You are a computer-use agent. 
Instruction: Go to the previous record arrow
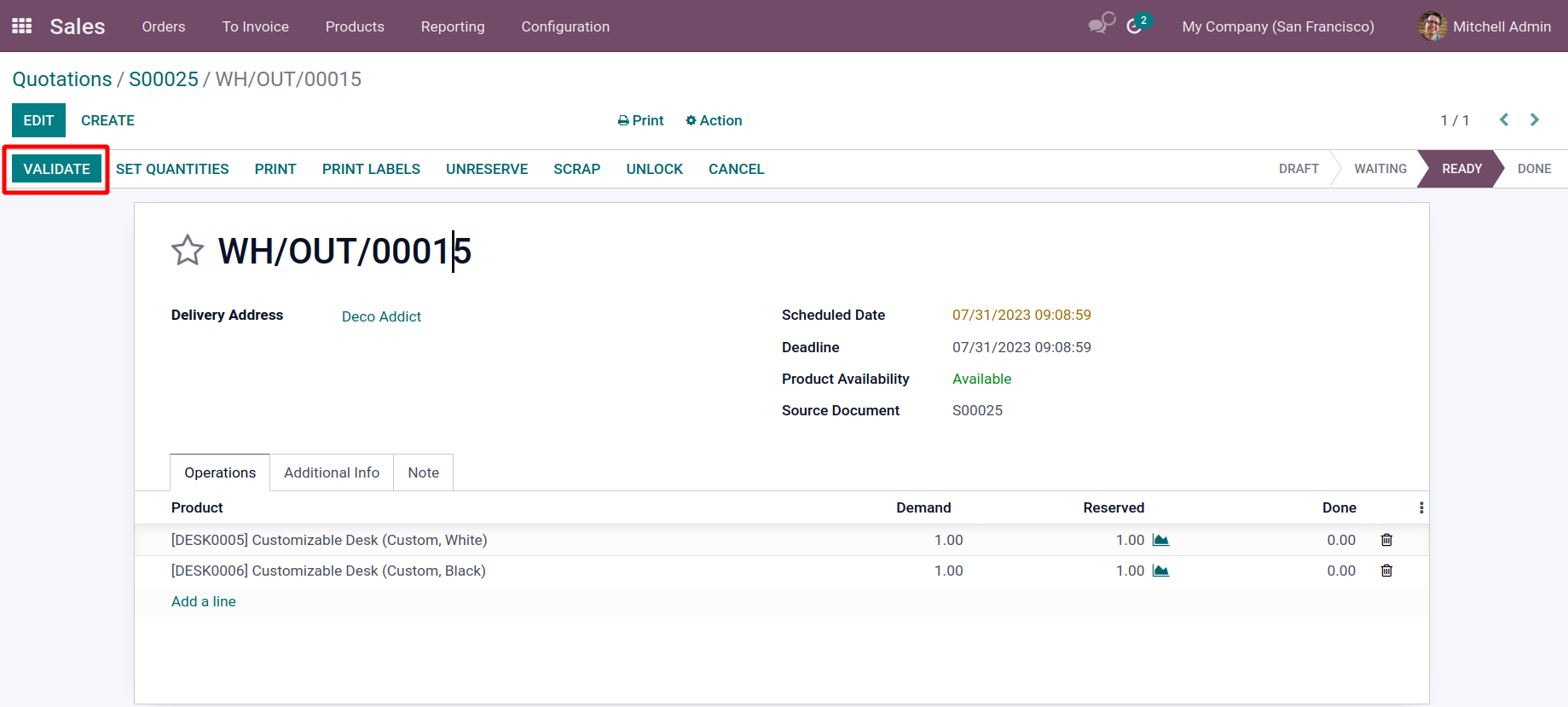1504,120
